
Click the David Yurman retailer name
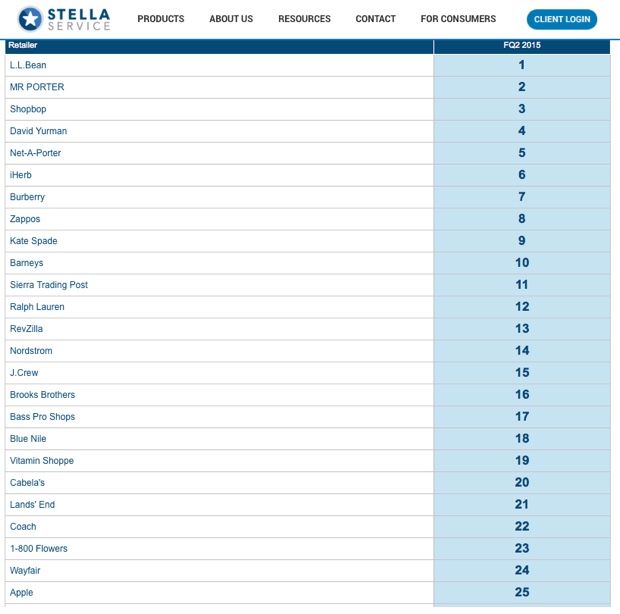[38, 131]
